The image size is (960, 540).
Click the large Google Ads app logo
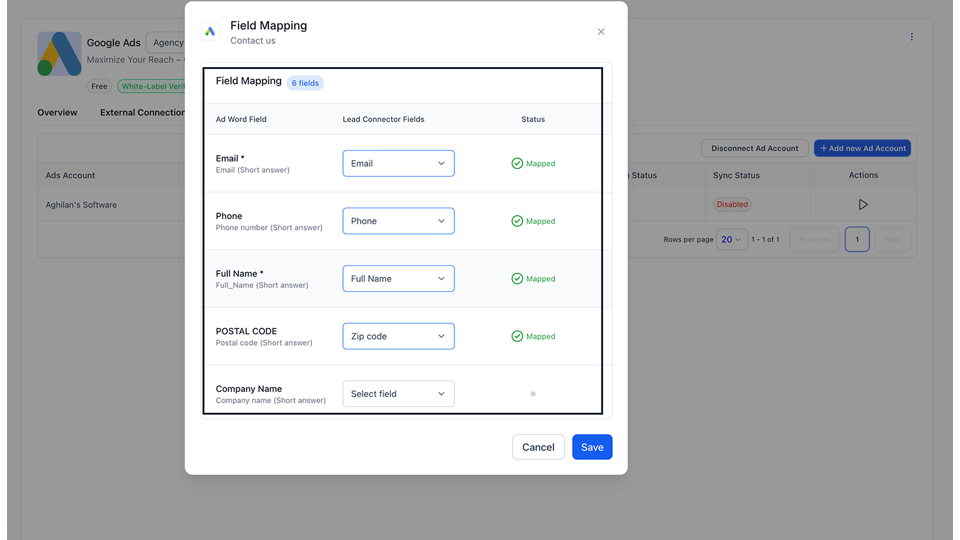[x=59, y=54]
